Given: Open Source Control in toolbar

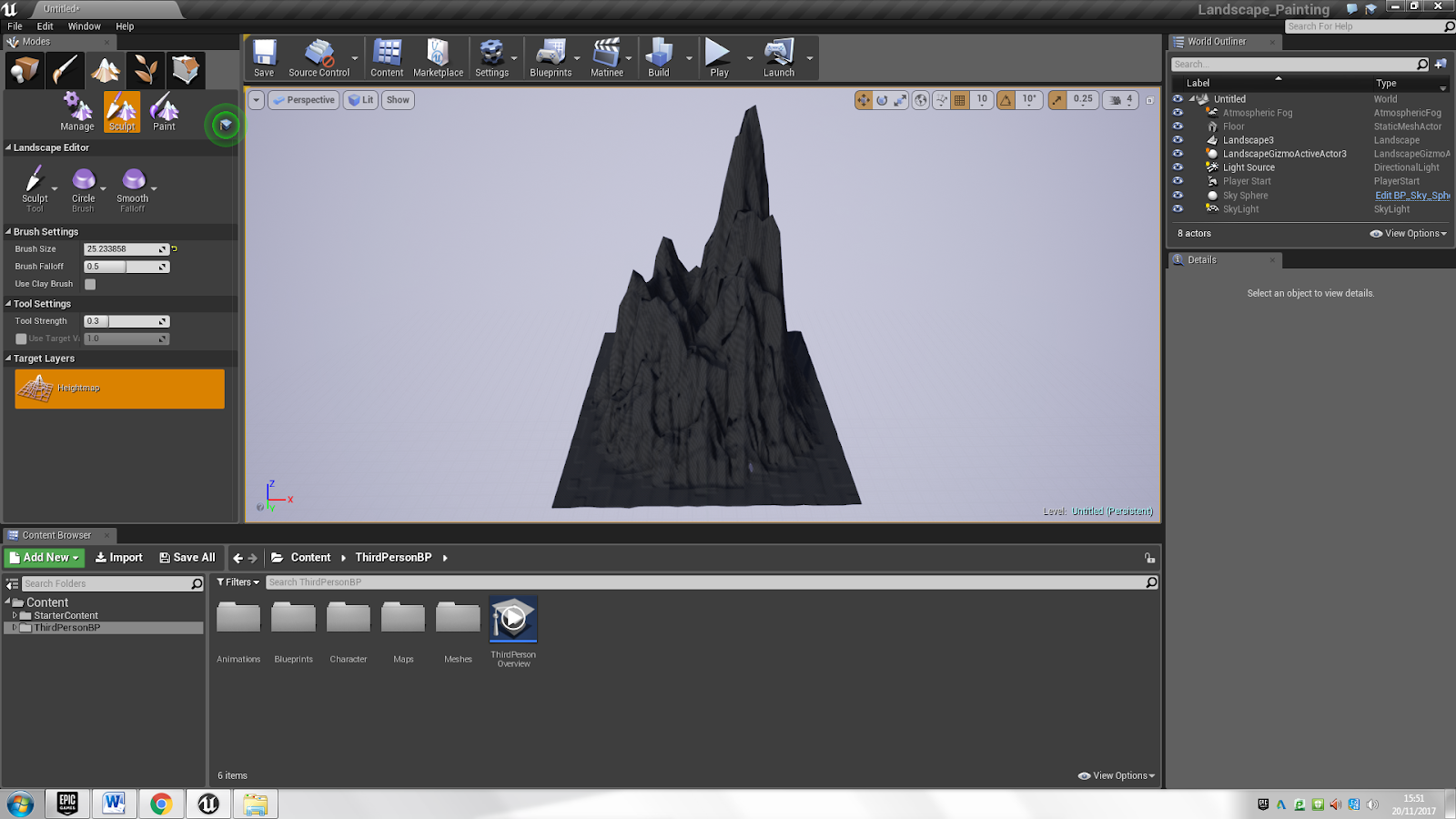Looking at the screenshot, I should coord(318,58).
